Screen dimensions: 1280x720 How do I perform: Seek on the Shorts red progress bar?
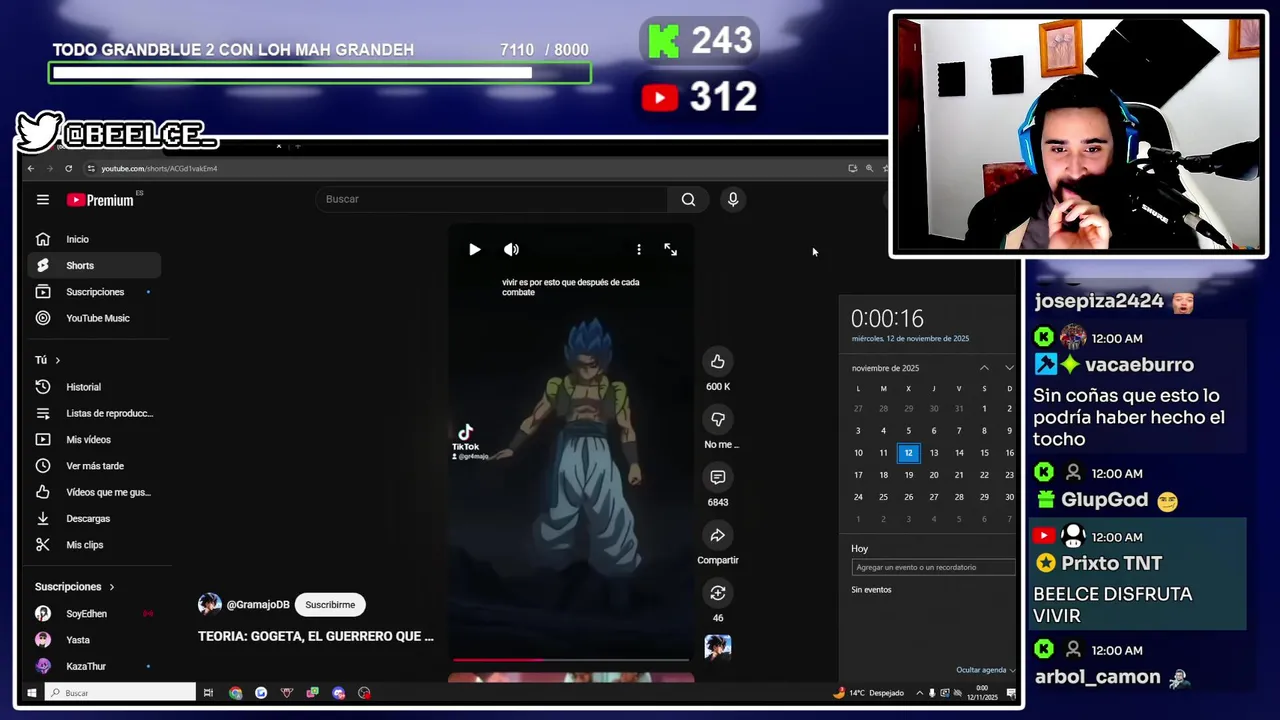[570, 660]
